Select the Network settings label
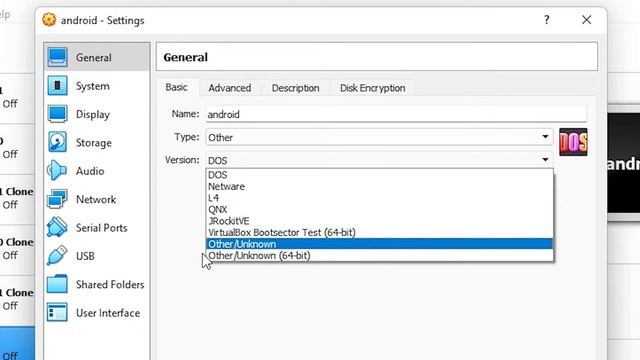The width and height of the screenshot is (640, 360). [x=96, y=199]
